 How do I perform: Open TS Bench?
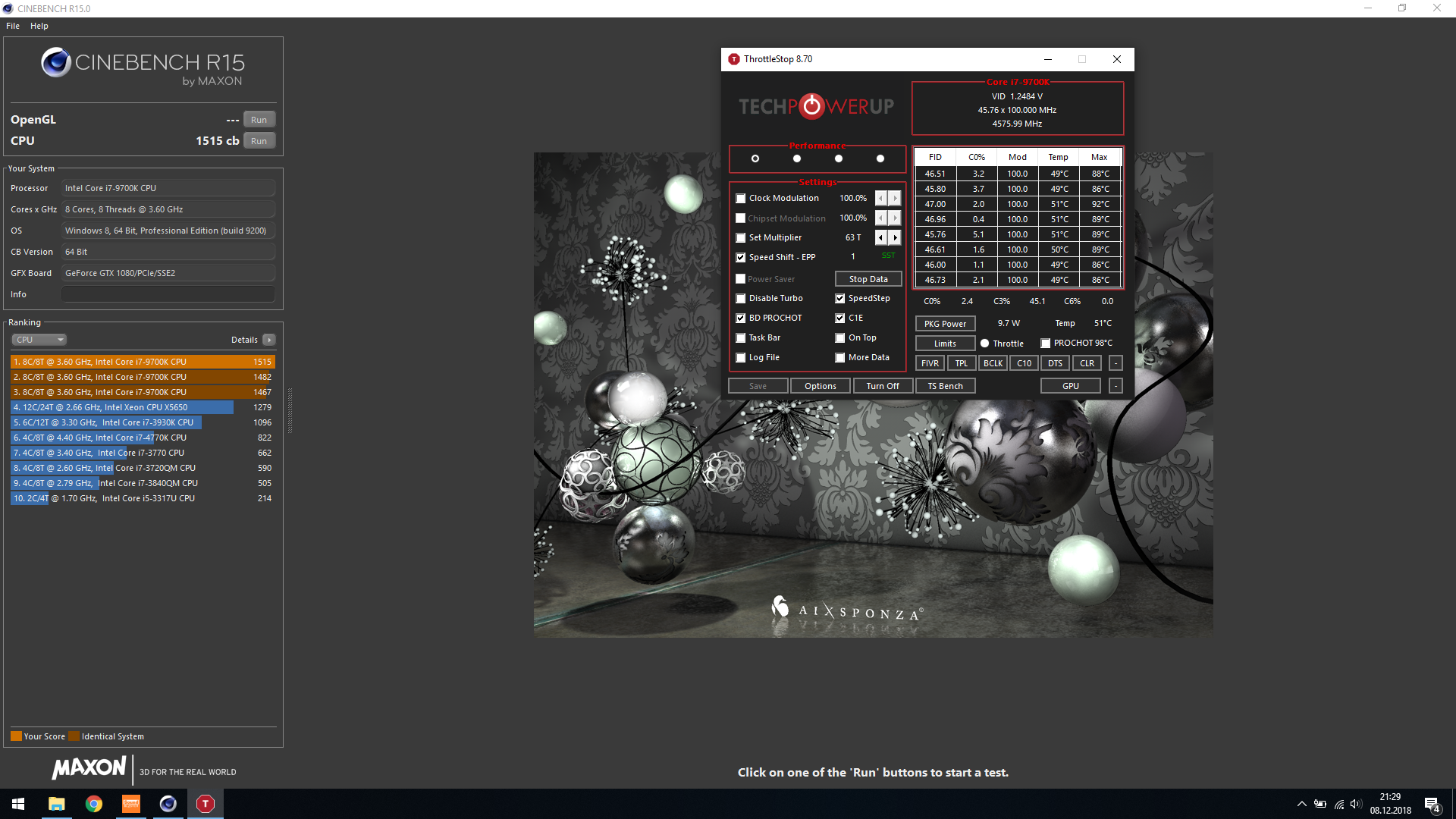(946, 386)
